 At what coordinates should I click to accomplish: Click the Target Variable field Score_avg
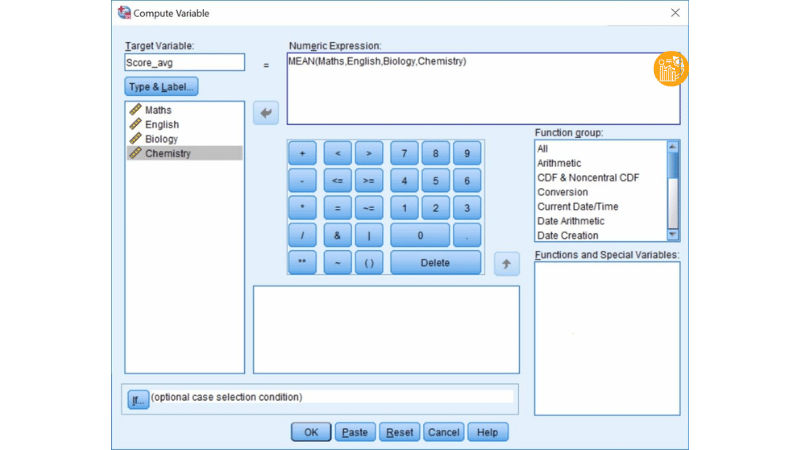(x=184, y=62)
